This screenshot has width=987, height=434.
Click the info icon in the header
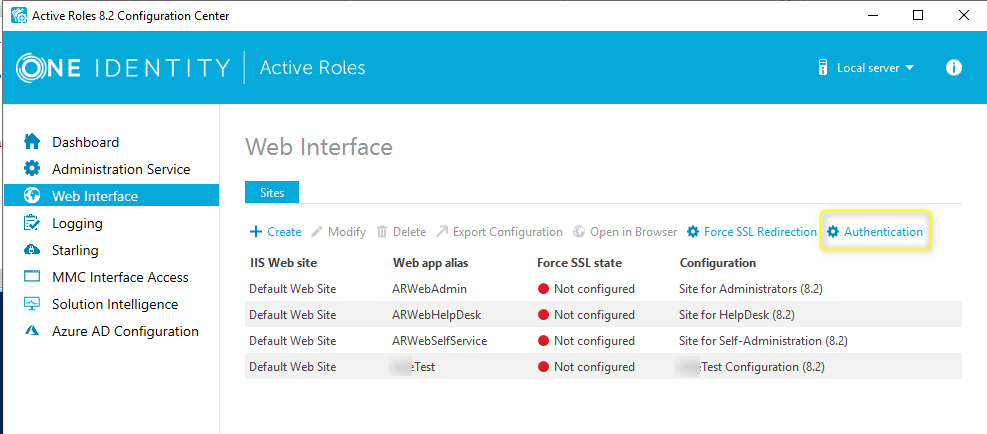click(x=954, y=67)
